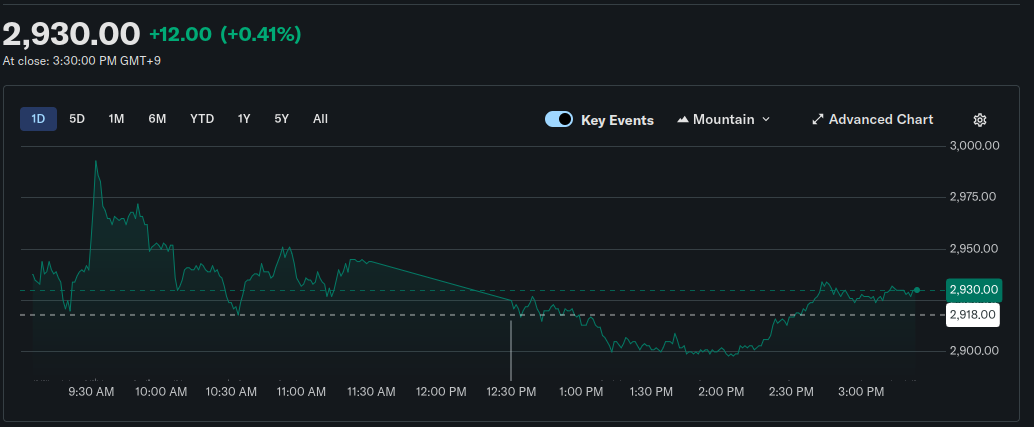Click the 2,975.00 axis label

pyautogui.click(x=973, y=197)
